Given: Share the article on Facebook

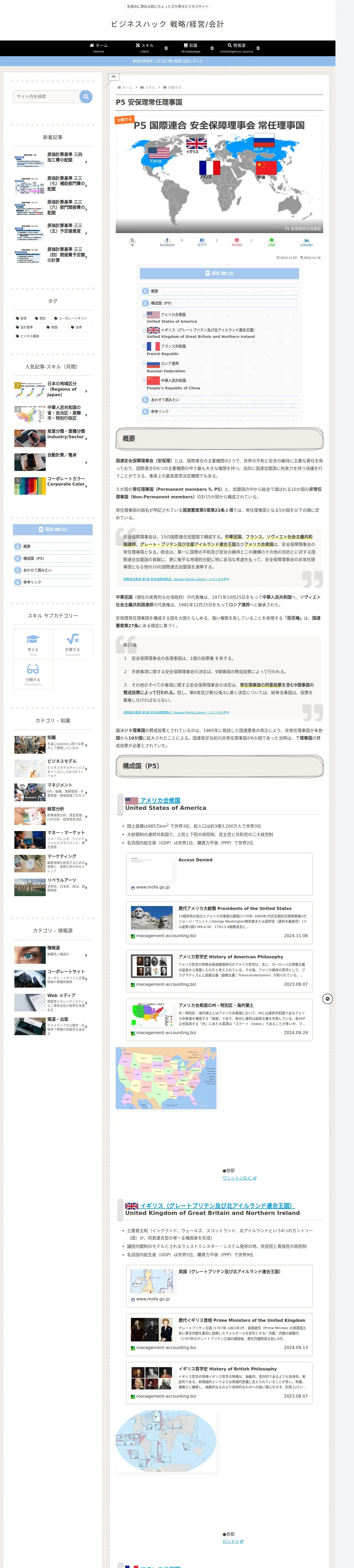Looking at the screenshot, I should [x=167, y=242].
